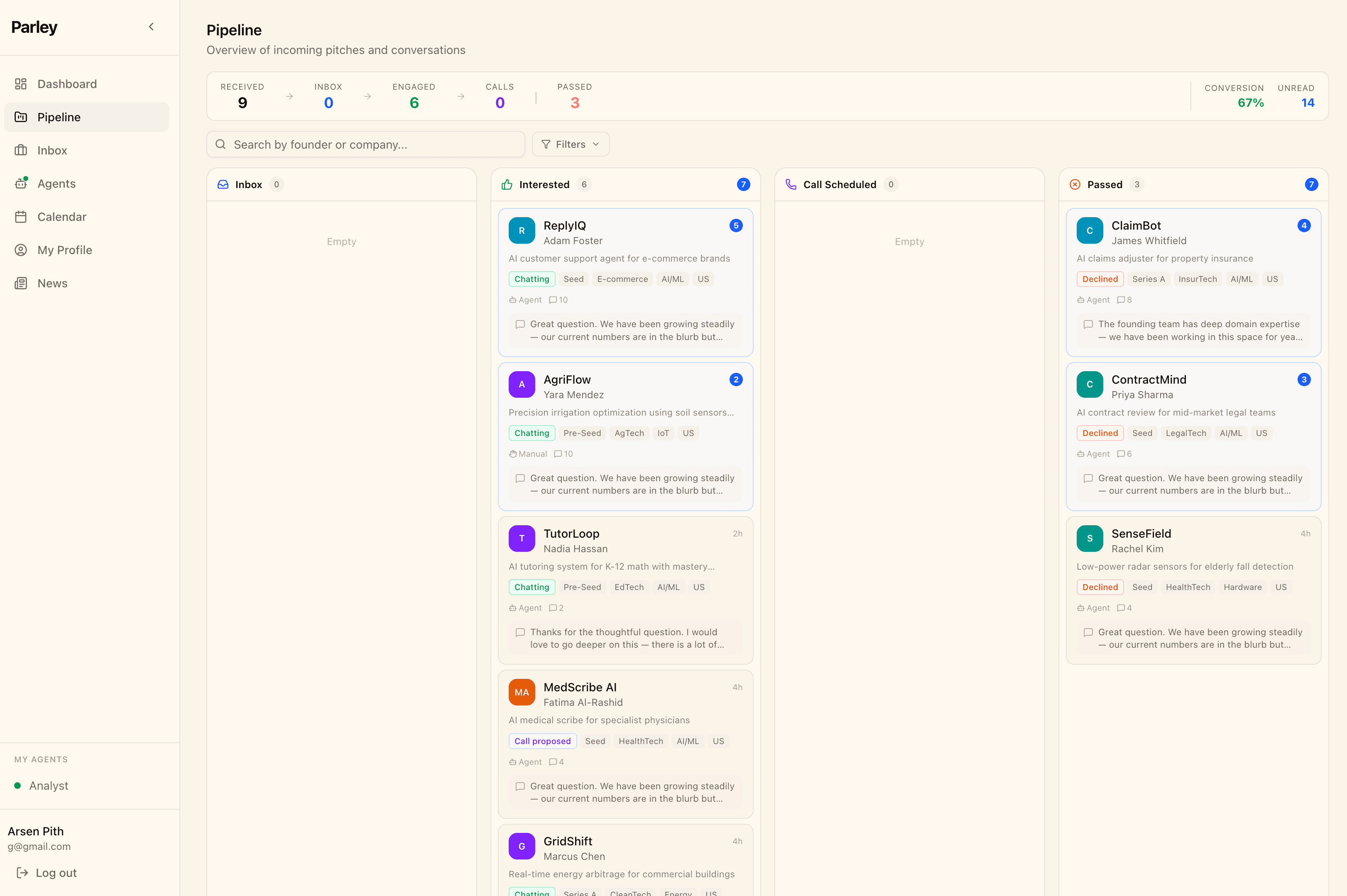
Task: Open the Agents section
Action: (x=56, y=184)
